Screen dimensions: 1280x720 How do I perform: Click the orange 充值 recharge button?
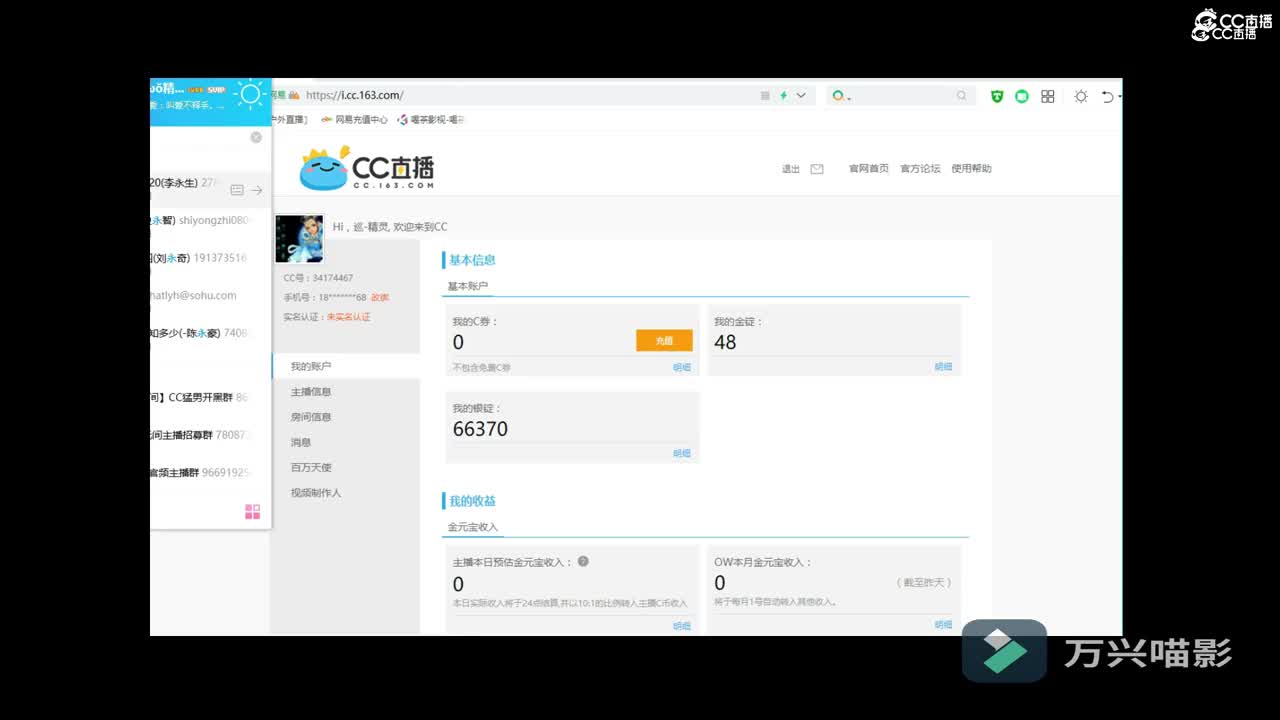click(664, 341)
